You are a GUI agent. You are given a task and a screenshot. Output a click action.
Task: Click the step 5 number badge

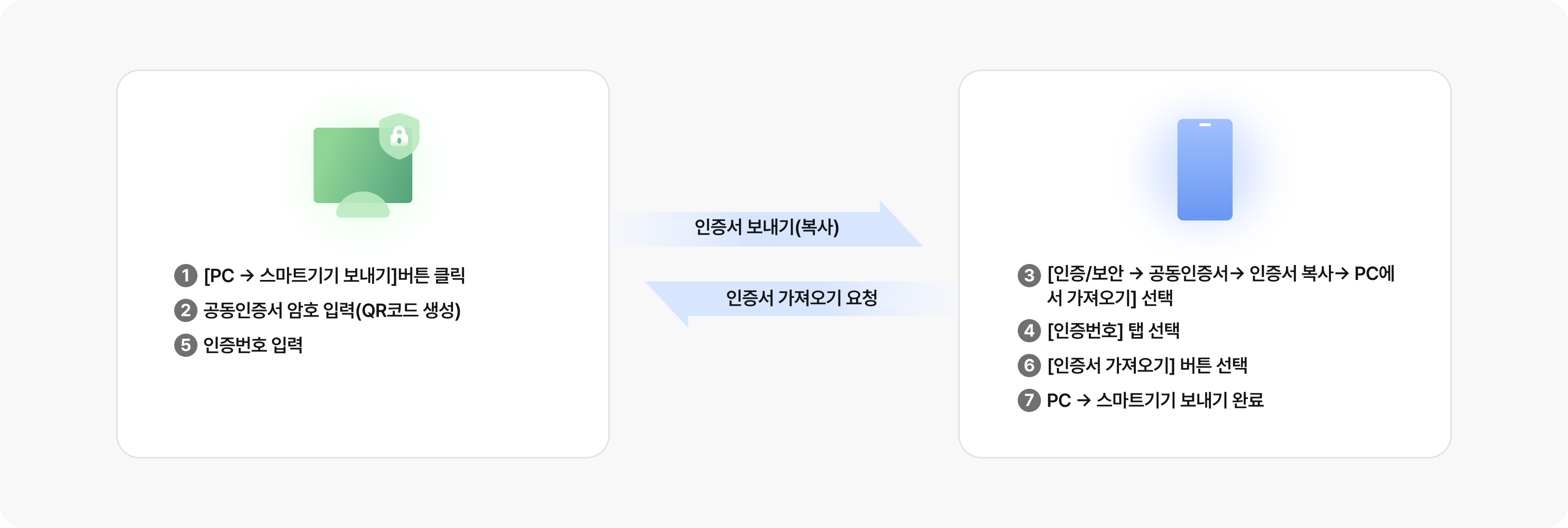[186, 345]
